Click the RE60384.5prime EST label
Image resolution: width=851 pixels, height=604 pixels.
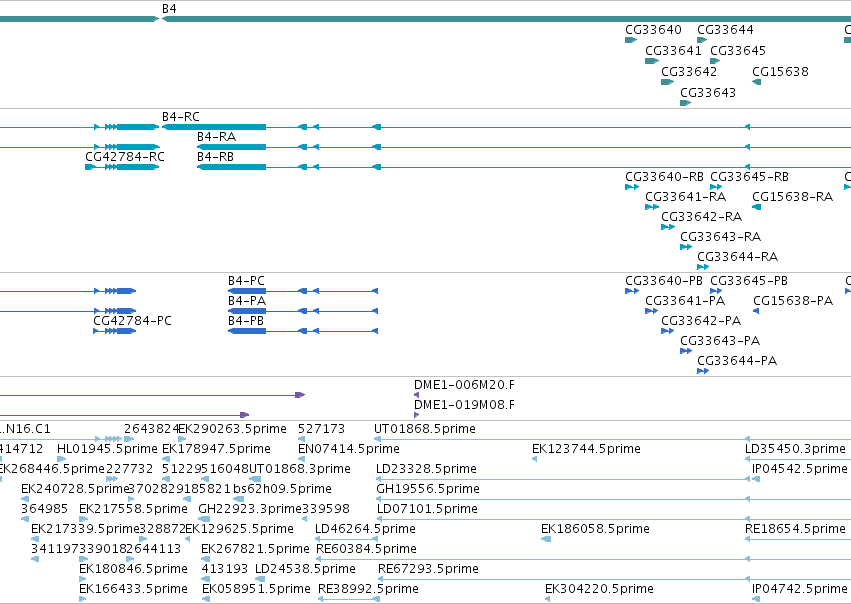(366, 549)
